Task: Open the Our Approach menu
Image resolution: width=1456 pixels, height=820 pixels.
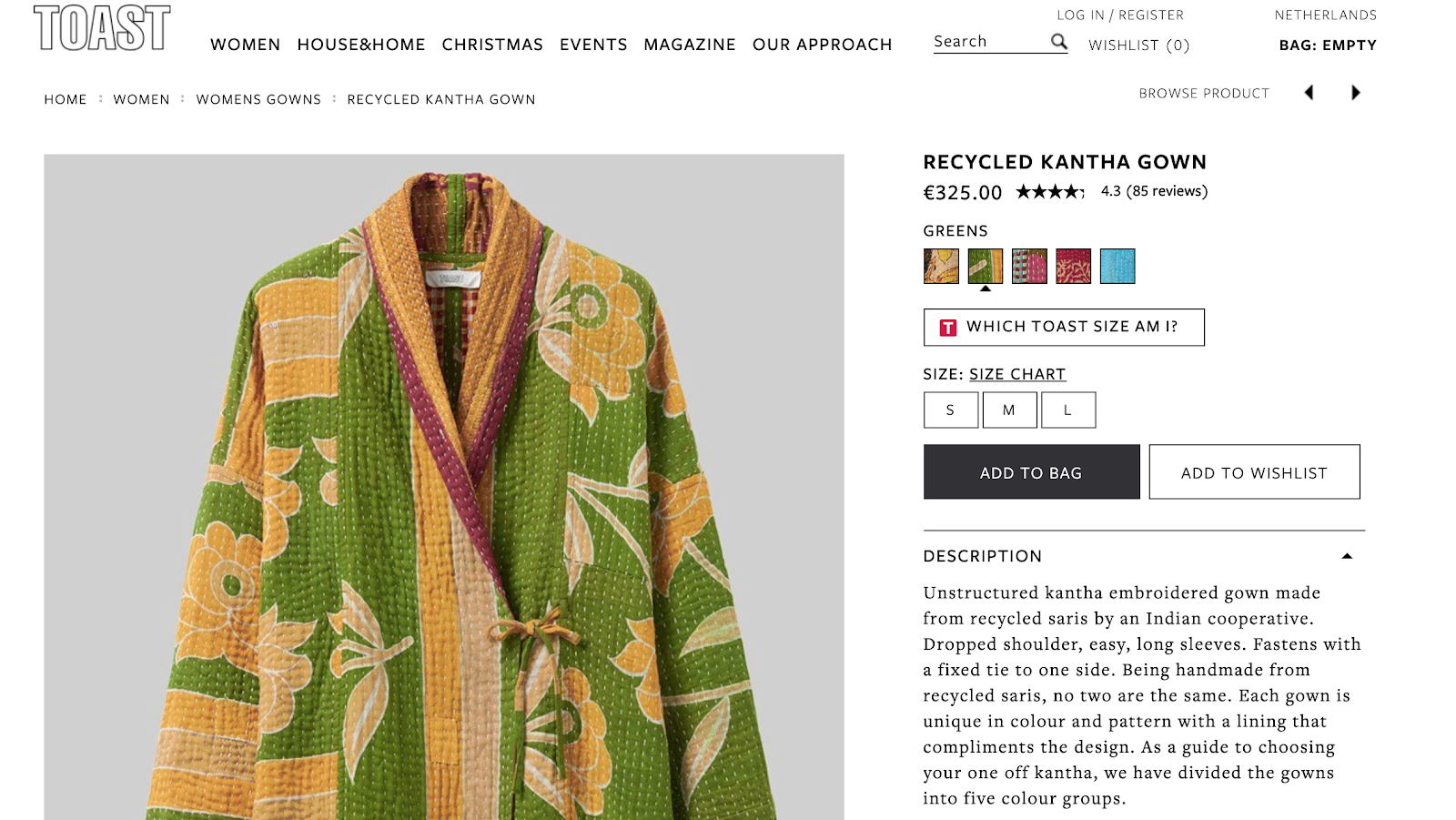Action: pos(822,45)
